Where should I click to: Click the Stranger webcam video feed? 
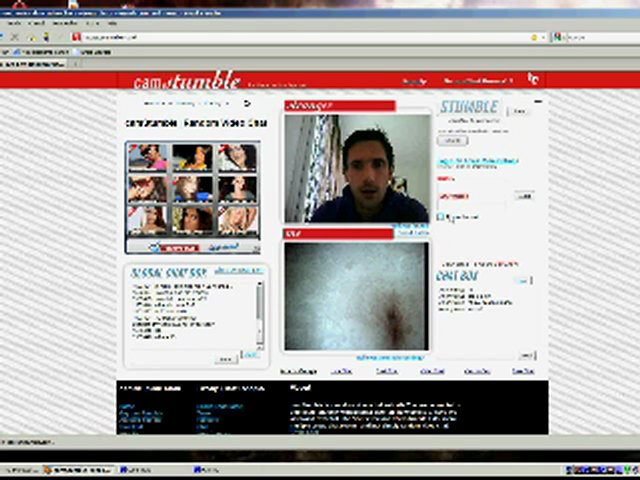pos(357,167)
